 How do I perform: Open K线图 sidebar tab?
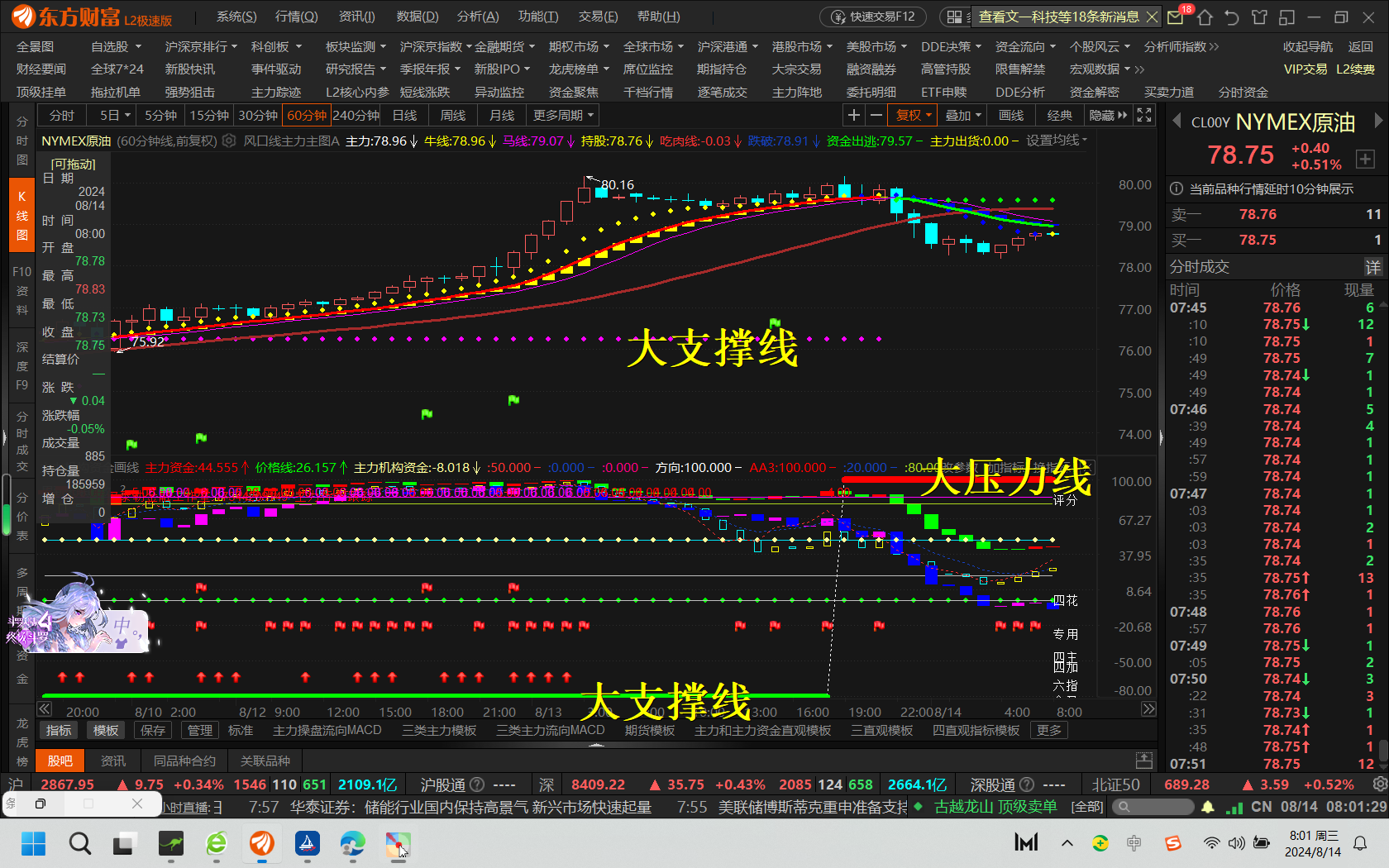(x=22, y=216)
